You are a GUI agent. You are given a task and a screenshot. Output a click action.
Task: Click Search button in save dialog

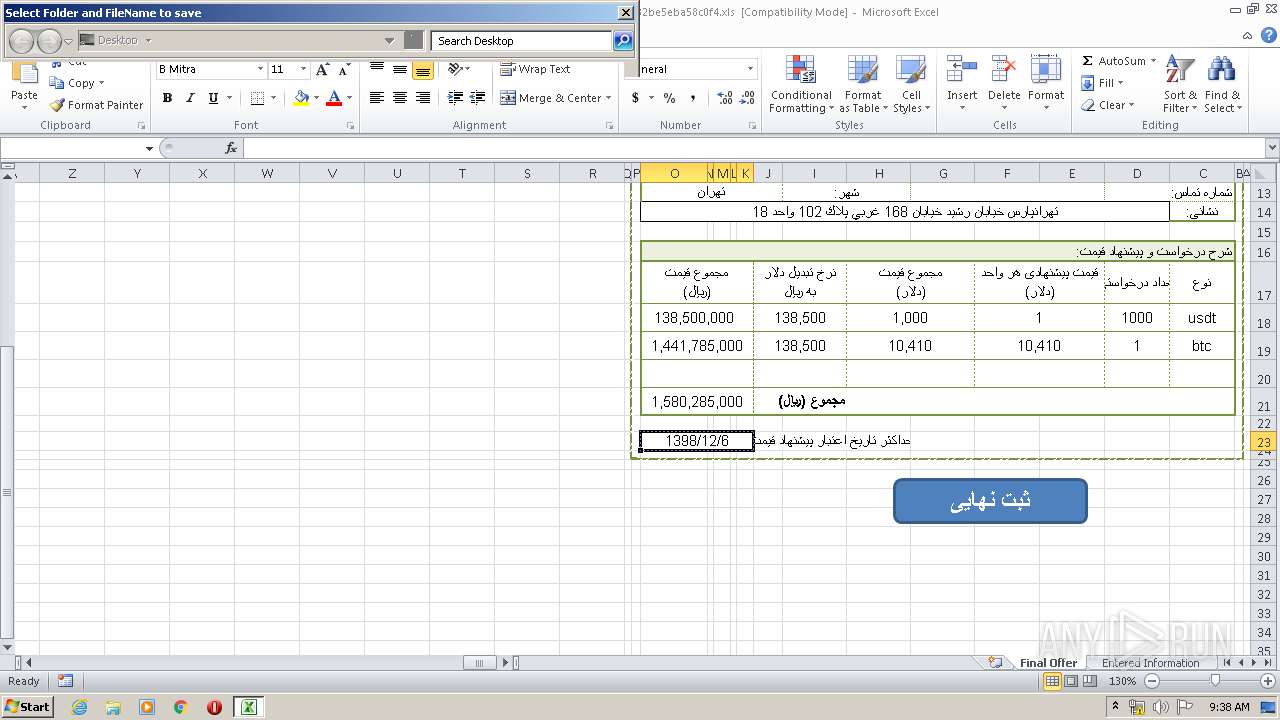pyautogui.click(x=623, y=41)
